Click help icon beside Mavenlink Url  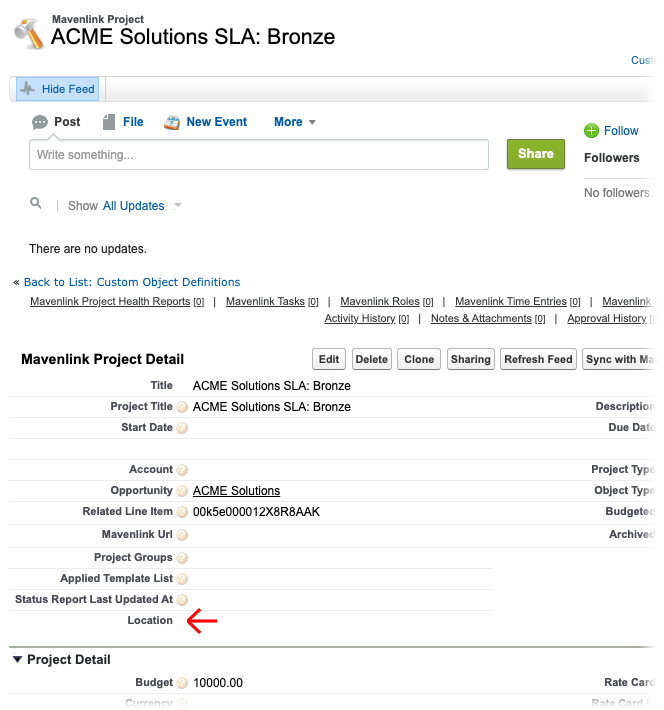coord(182,535)
